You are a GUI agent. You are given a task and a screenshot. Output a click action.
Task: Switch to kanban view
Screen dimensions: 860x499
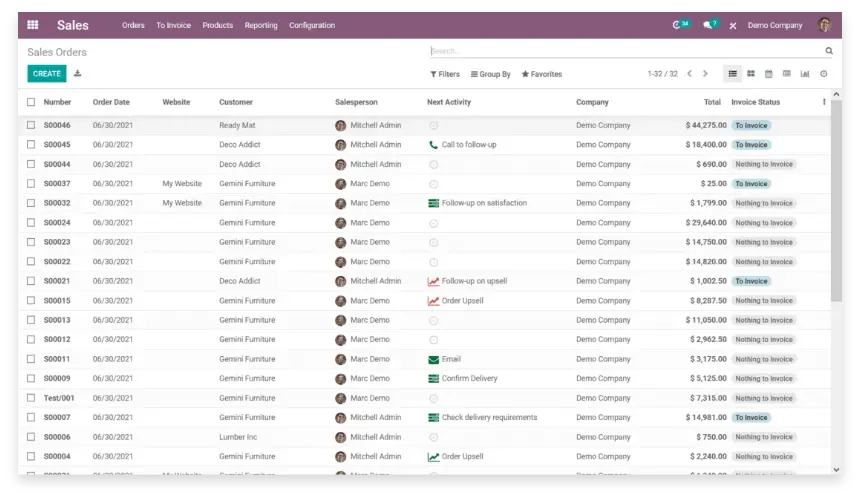(x=750, y=74)
